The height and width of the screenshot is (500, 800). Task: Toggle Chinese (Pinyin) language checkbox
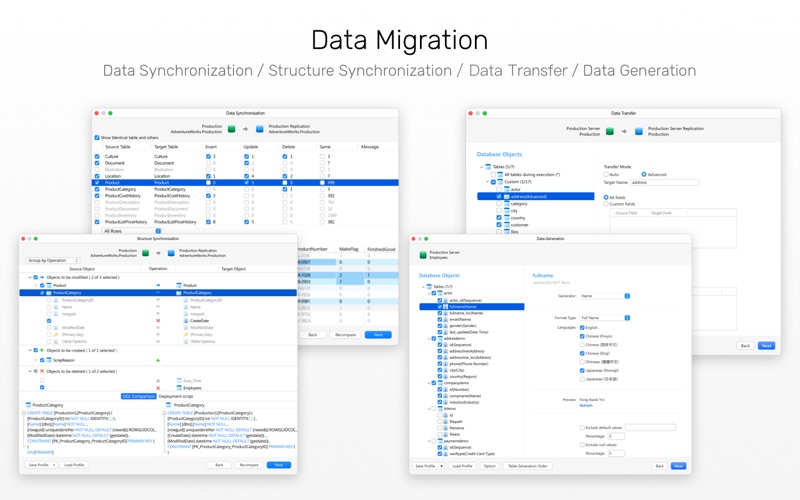pos(582,336)
